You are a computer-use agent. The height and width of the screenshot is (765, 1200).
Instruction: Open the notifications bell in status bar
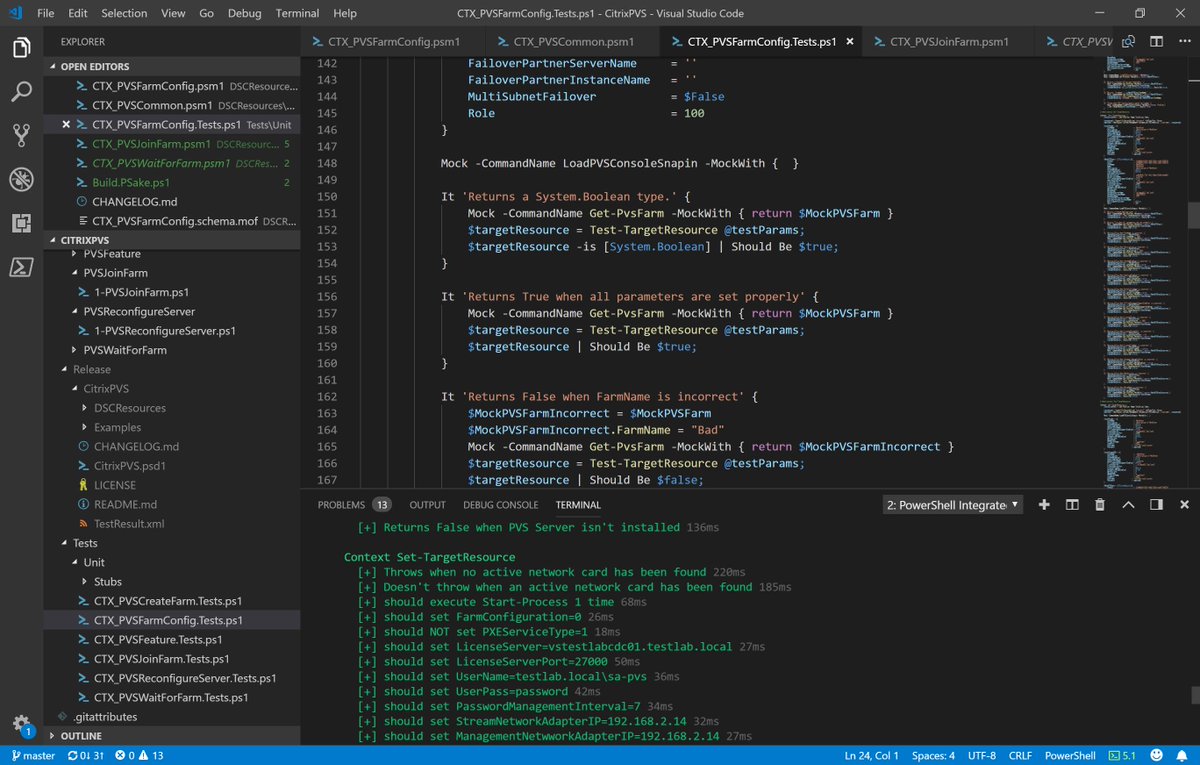click(x=1182, y=755)
